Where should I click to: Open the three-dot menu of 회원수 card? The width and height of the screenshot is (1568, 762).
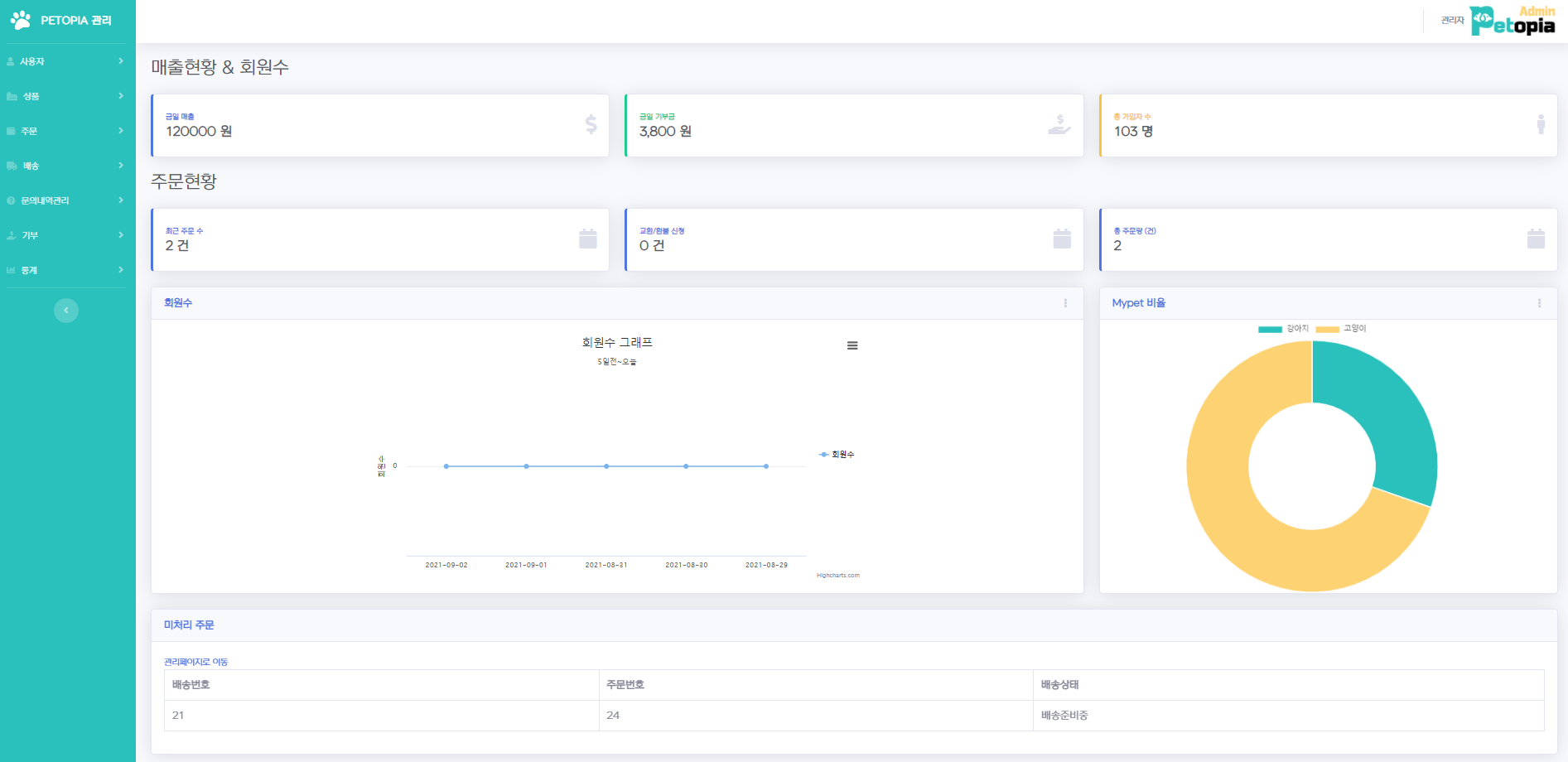(1065, 303)
